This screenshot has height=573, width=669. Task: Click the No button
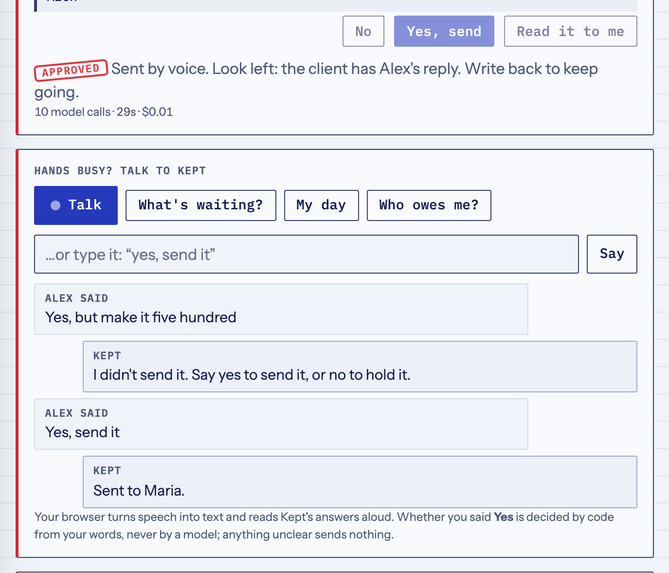[x=363, y=31]
